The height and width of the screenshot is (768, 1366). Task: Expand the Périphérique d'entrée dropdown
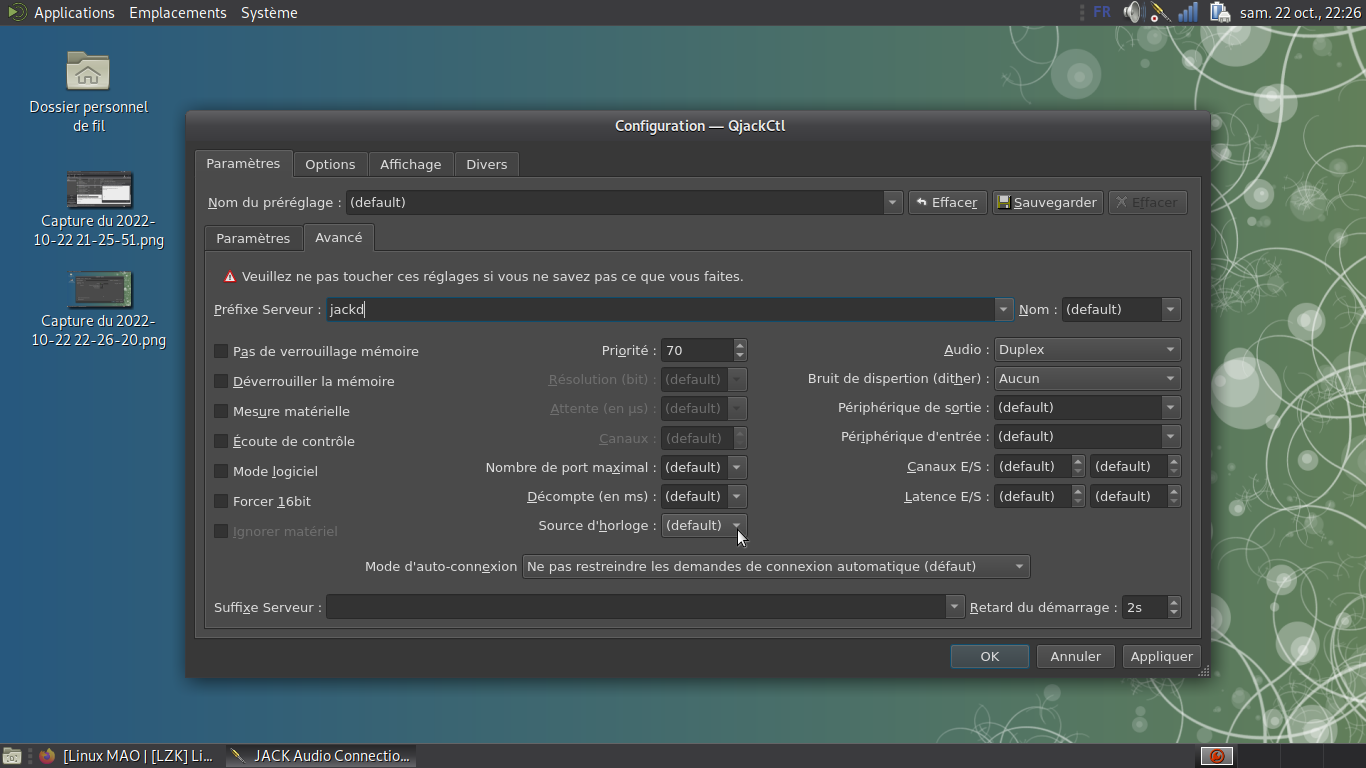tap(1170, 437)
